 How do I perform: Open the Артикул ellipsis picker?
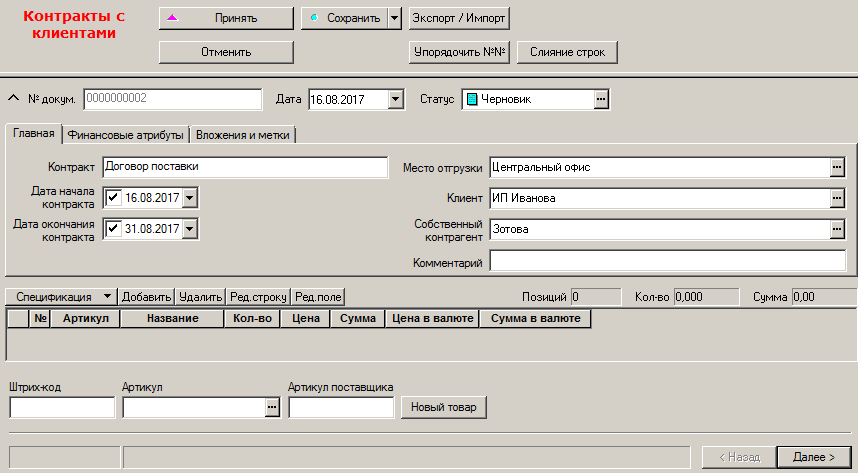[x=273, y=407]
